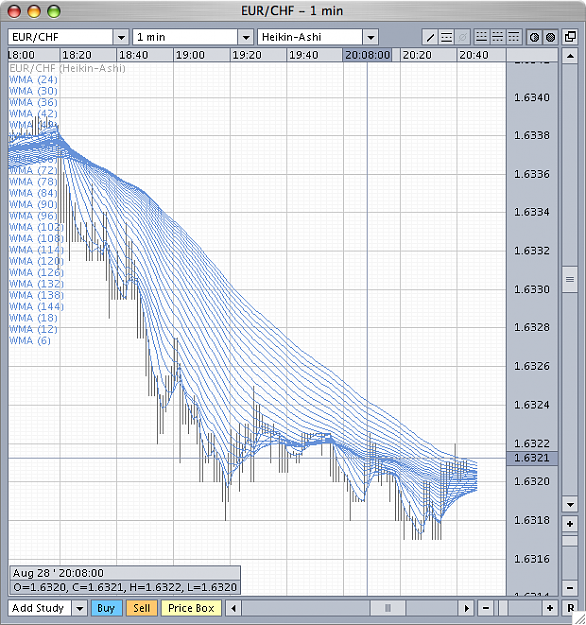586x625 pixels.
Task: Select the WMA (90) study label
Action: click(x=33, y=204)
